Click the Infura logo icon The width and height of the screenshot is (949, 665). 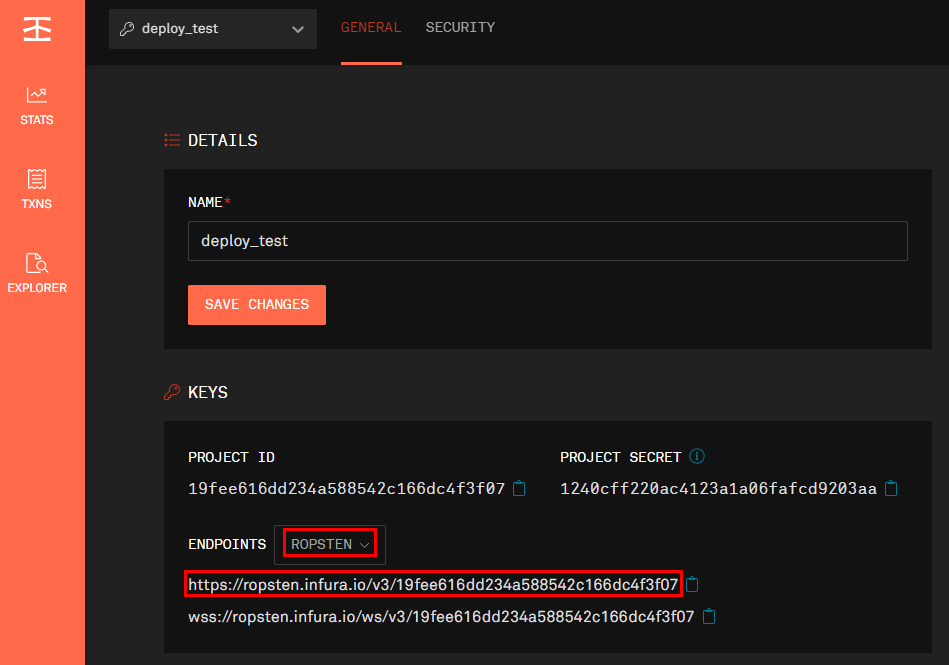tap(37, 28)
